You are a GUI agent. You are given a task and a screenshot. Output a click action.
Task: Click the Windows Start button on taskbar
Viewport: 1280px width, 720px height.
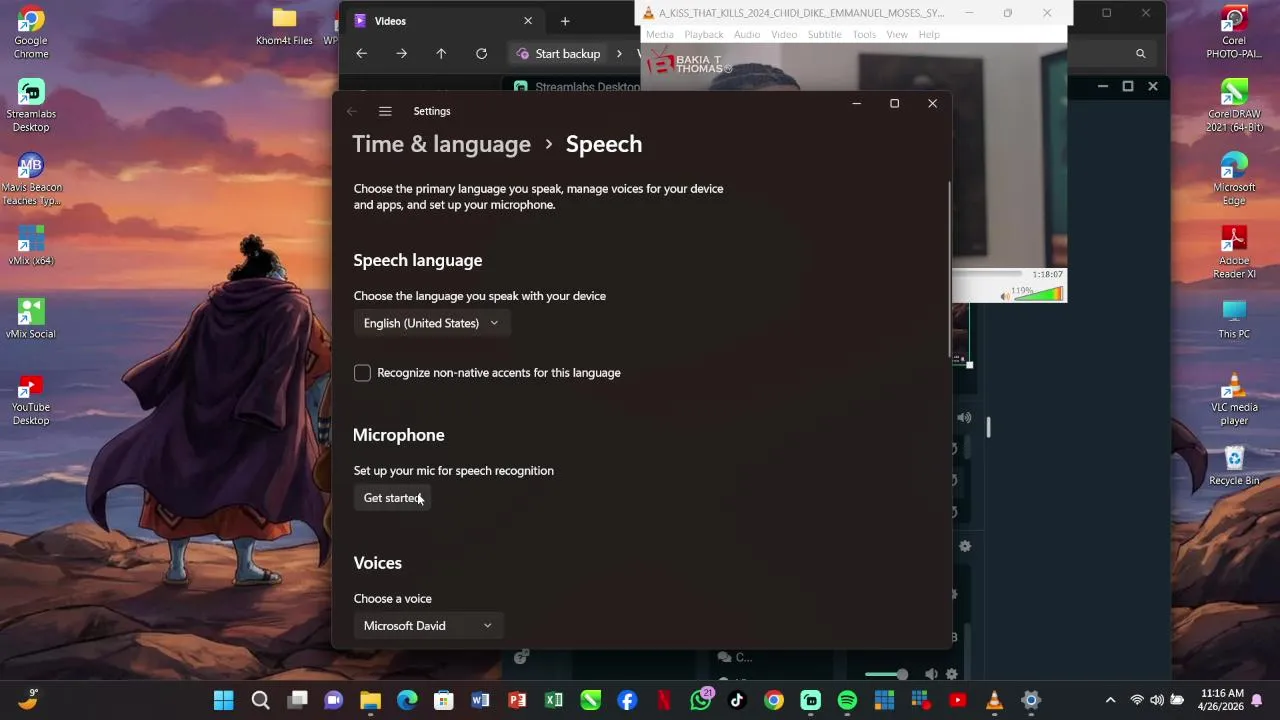(x=224, y=700)
